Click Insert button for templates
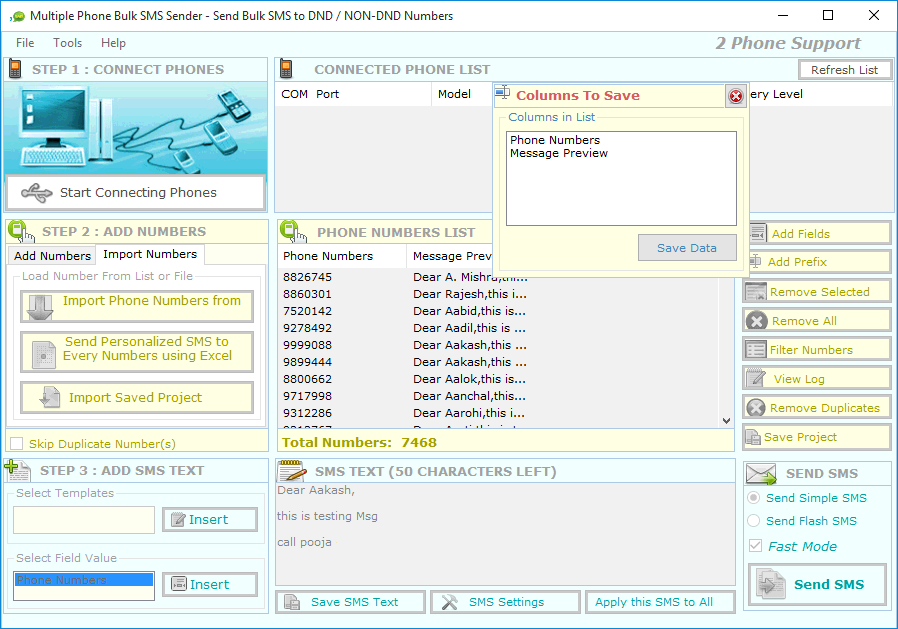This screenshot has width=898, height=629. pyautogui.click(x=210, y=520)
